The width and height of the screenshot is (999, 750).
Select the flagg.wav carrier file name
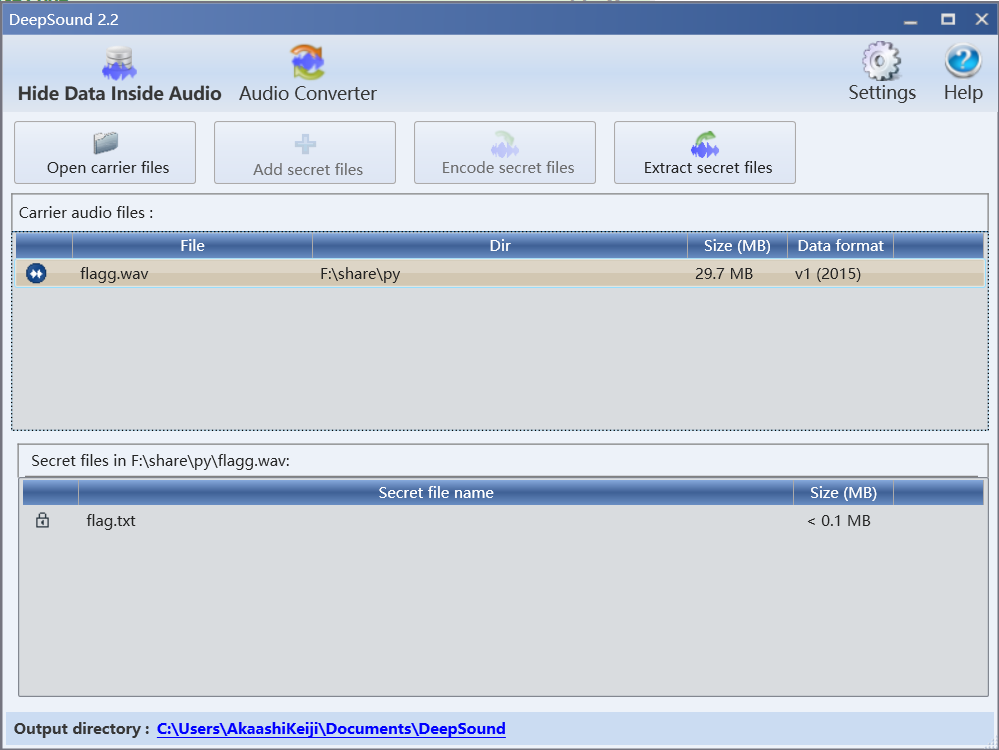(114, 274)
